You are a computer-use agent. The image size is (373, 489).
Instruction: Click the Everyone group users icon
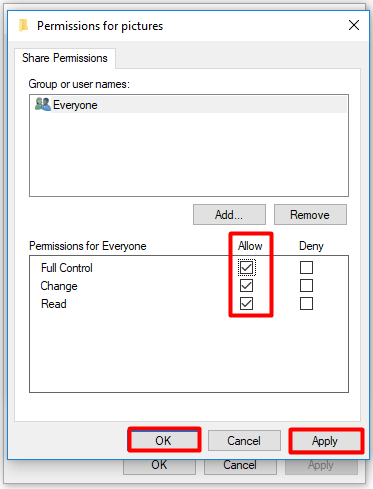42,104
